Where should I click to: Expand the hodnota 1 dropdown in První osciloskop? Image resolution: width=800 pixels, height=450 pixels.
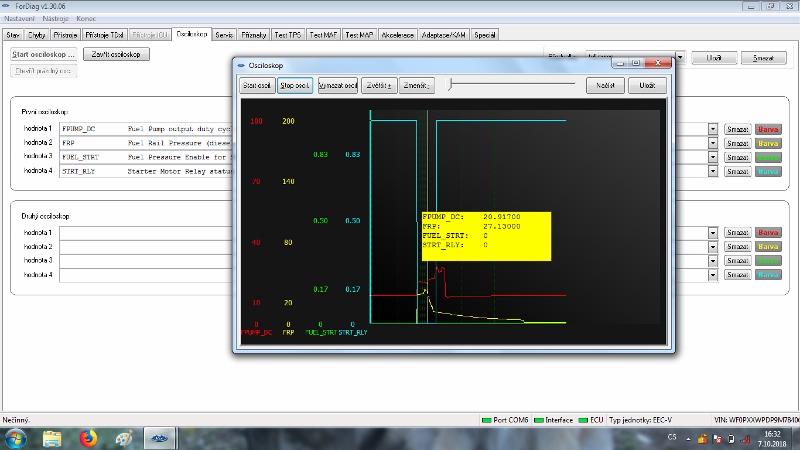(713, 129)
